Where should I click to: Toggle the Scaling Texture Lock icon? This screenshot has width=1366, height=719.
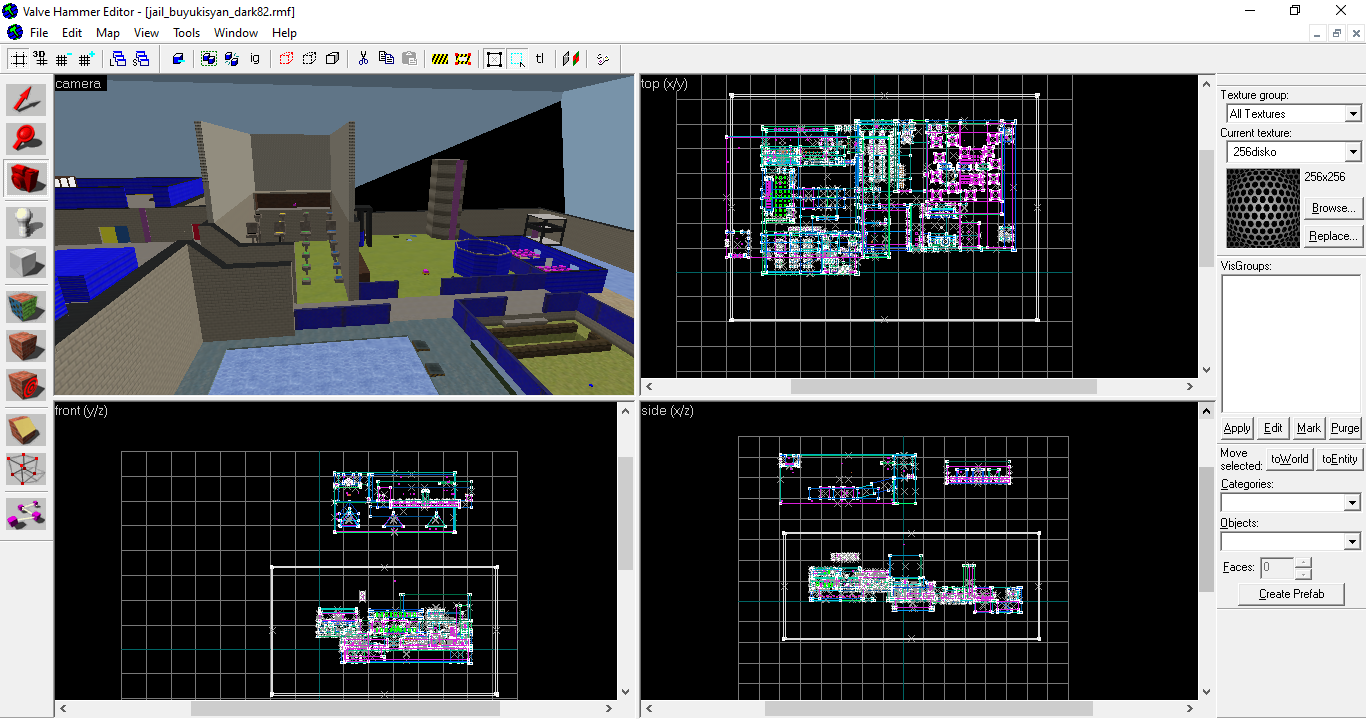[x=571, y=59]
